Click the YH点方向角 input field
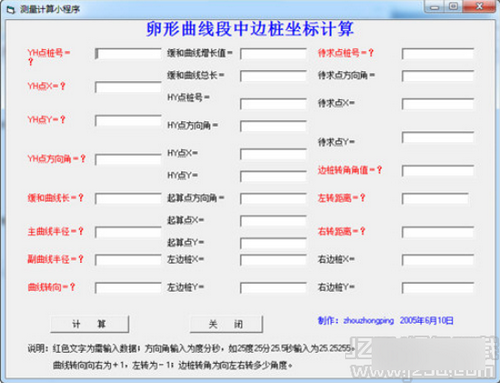This screenshot has width=500, height=383. pyautogui.click(x=128, y=160)
